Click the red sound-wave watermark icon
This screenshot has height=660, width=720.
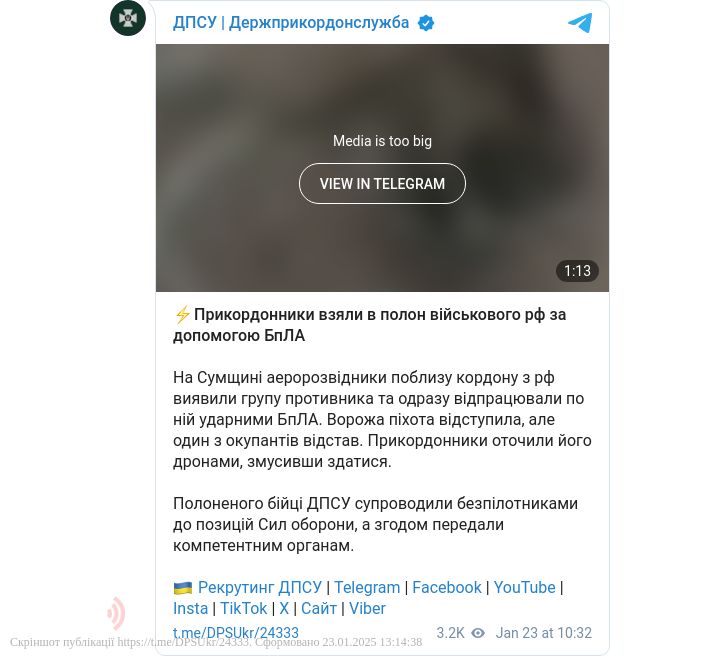coord(116,613)
